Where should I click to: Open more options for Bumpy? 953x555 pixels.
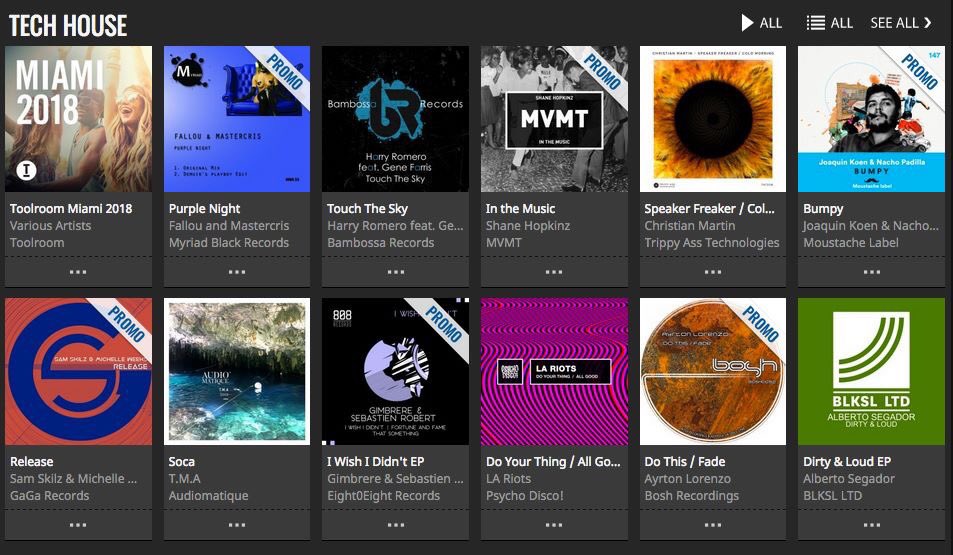pyautogui.click(x=872, y=272)
